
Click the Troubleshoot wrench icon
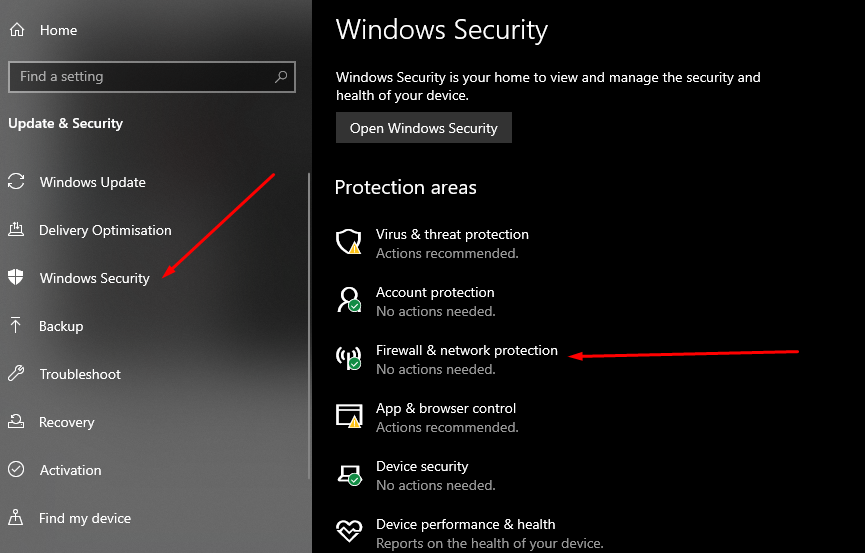[x=16, y=374]
